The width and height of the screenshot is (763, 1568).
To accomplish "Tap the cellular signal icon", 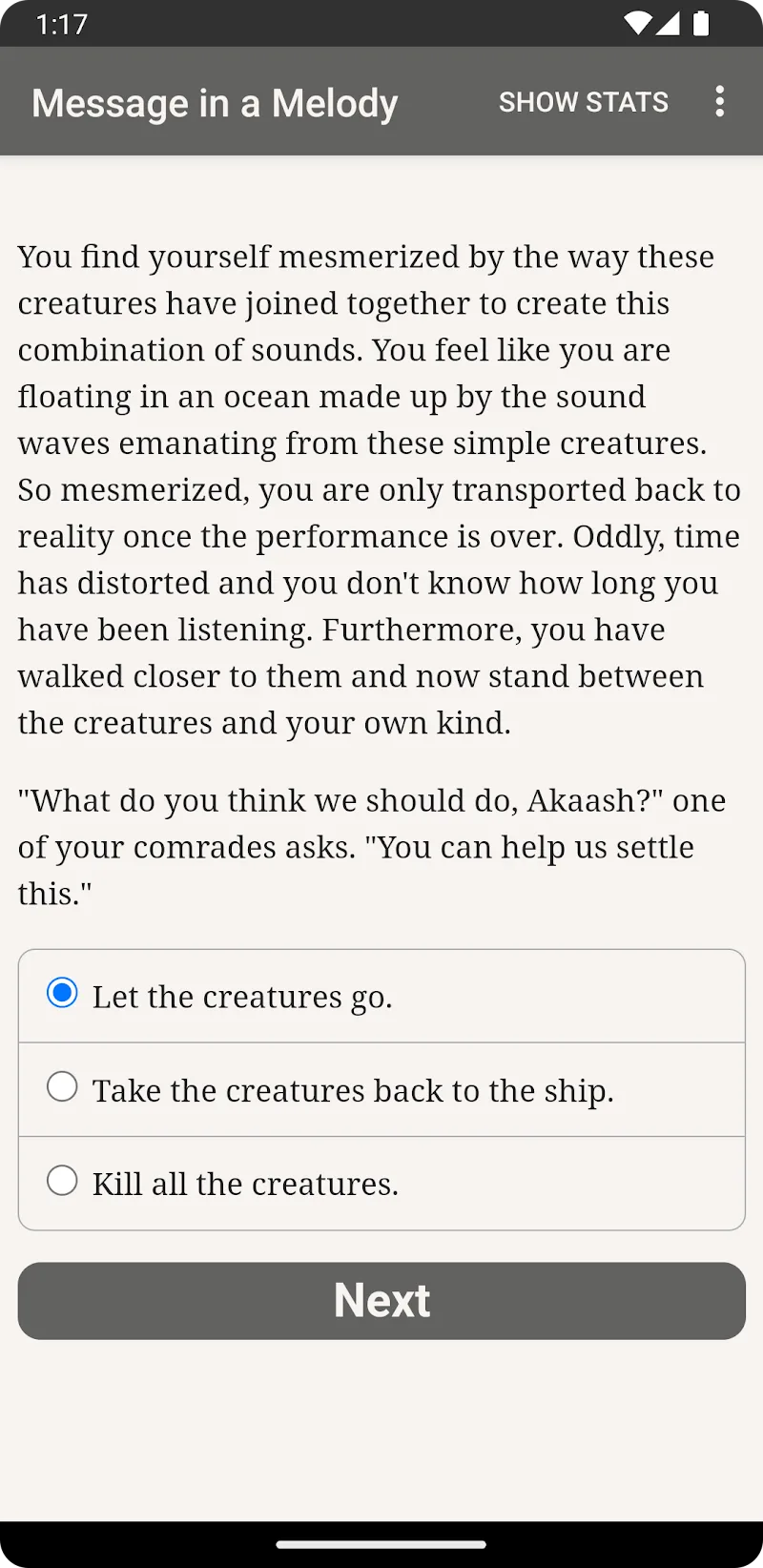I will click(x=668, y=23).
